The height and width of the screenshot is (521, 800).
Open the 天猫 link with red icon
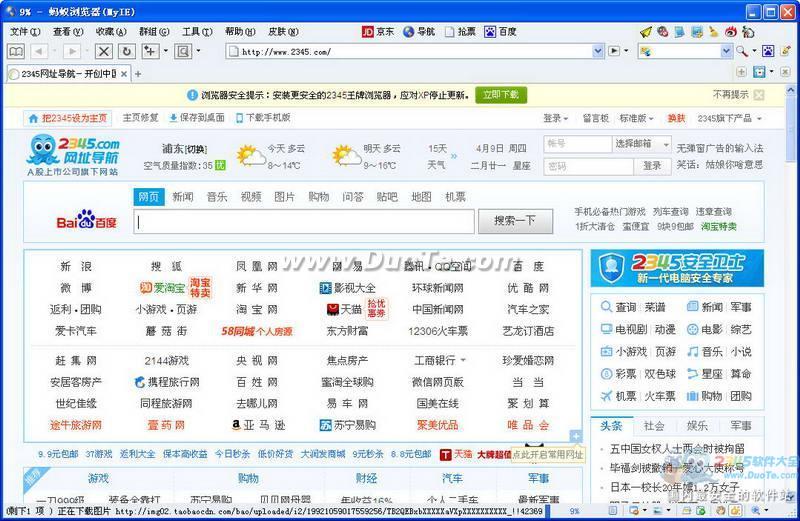(344, 309)
